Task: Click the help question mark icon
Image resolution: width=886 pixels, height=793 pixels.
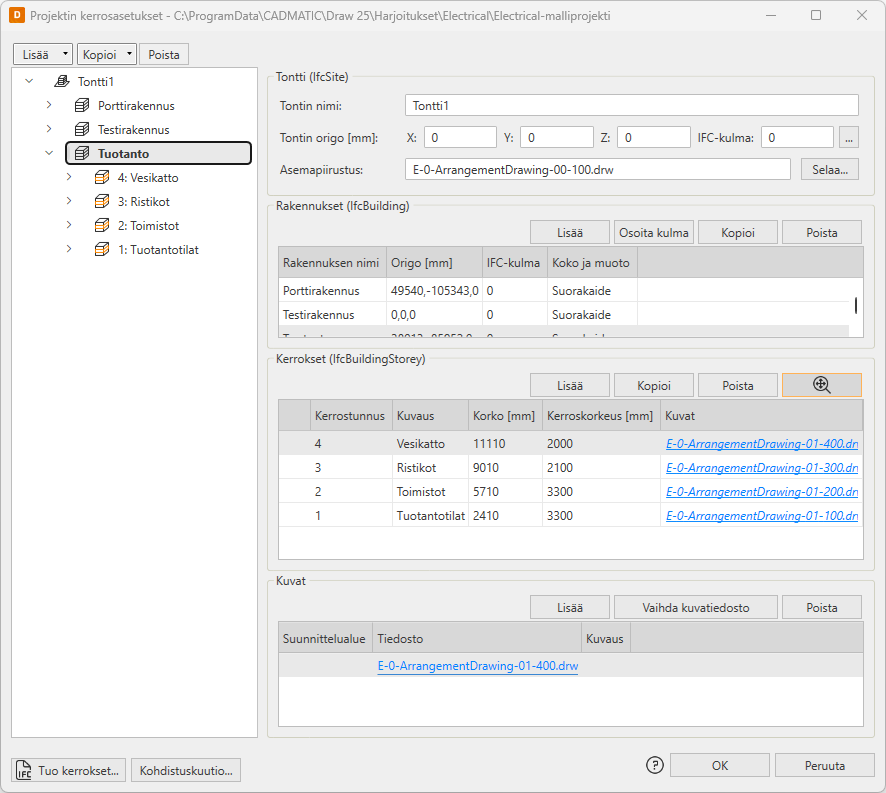Action: click(655, 766)
